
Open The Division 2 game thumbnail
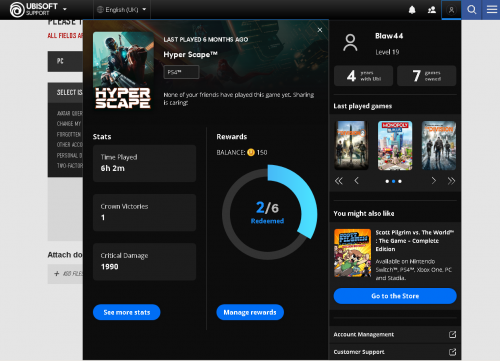tap(351, 146)
